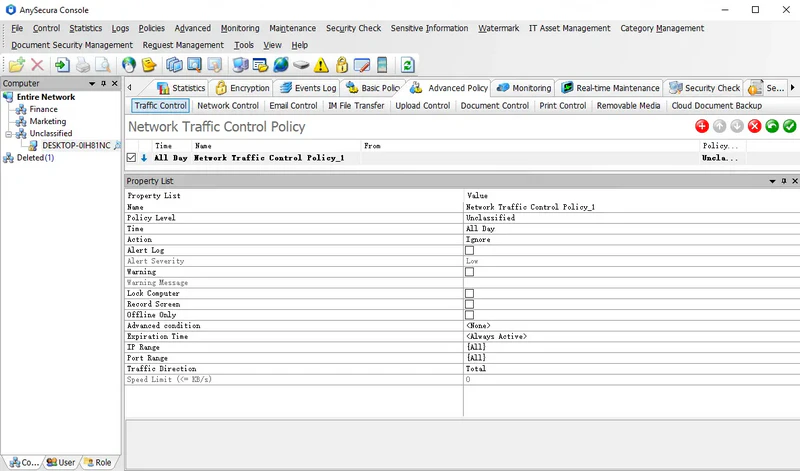Click the printer toolbar icon
800x471 pixels.
83,65
